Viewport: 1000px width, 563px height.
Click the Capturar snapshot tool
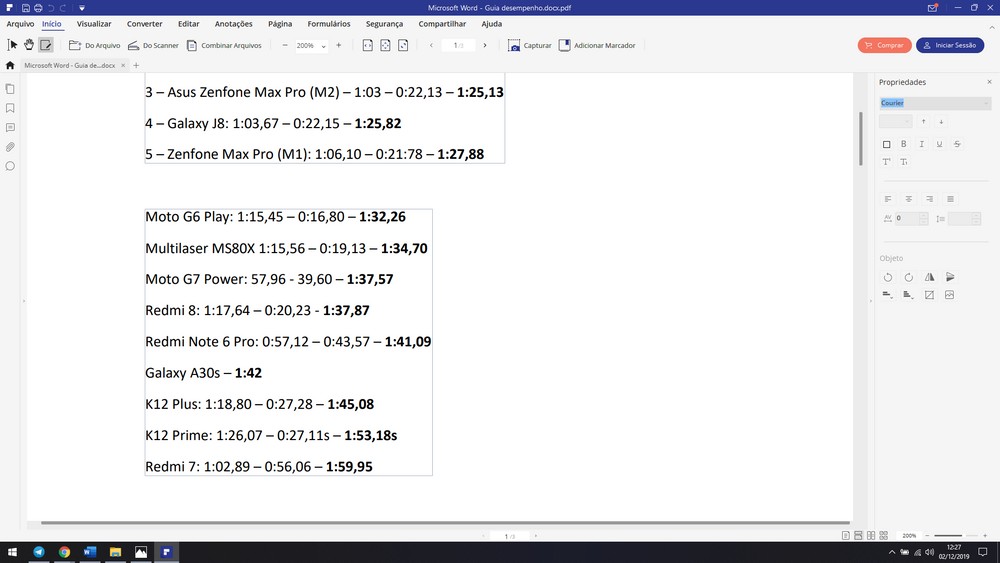530,45
